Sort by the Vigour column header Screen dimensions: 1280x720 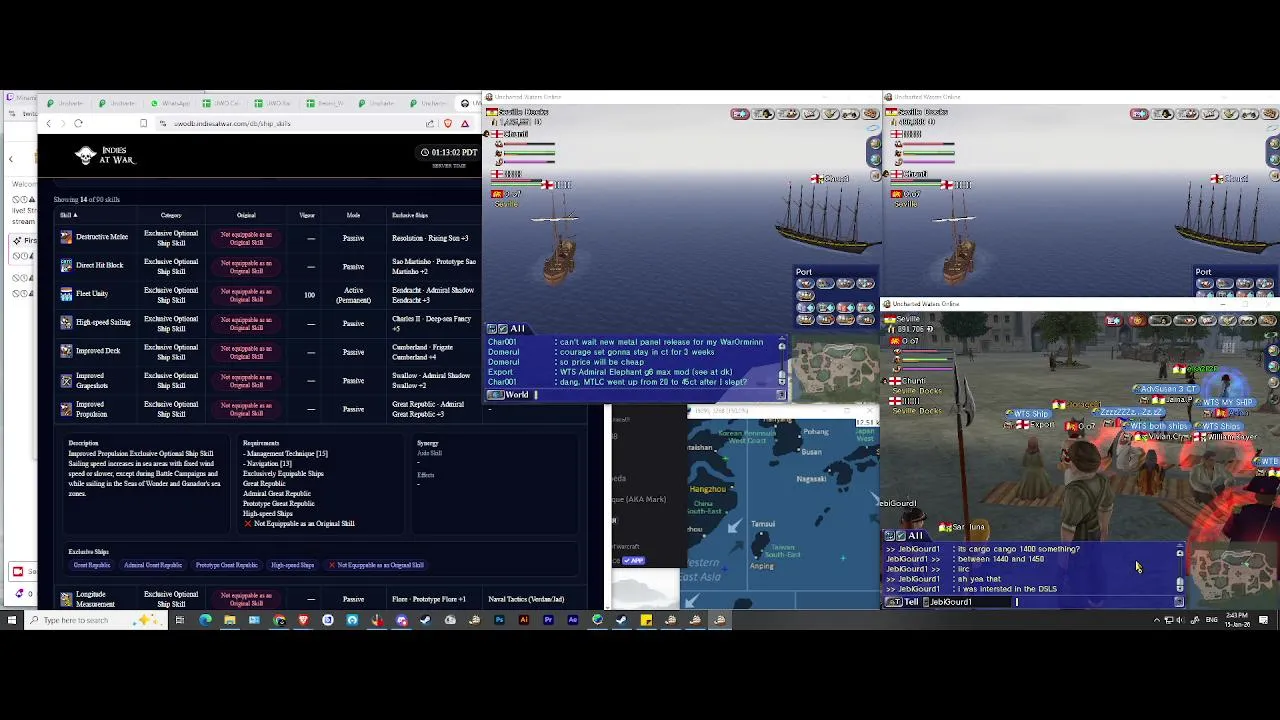[307, 215]
